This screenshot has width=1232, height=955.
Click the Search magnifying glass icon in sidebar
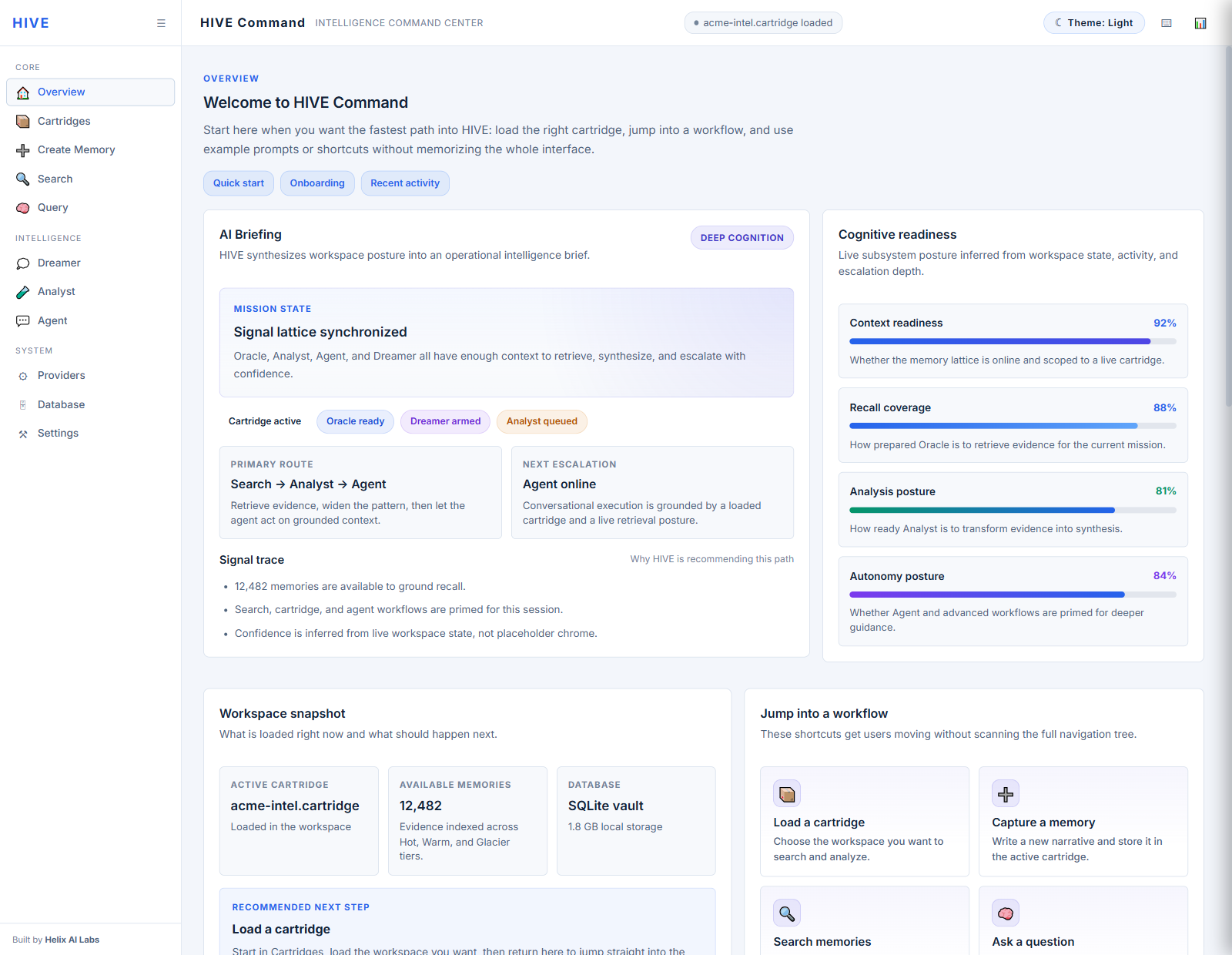23,179
